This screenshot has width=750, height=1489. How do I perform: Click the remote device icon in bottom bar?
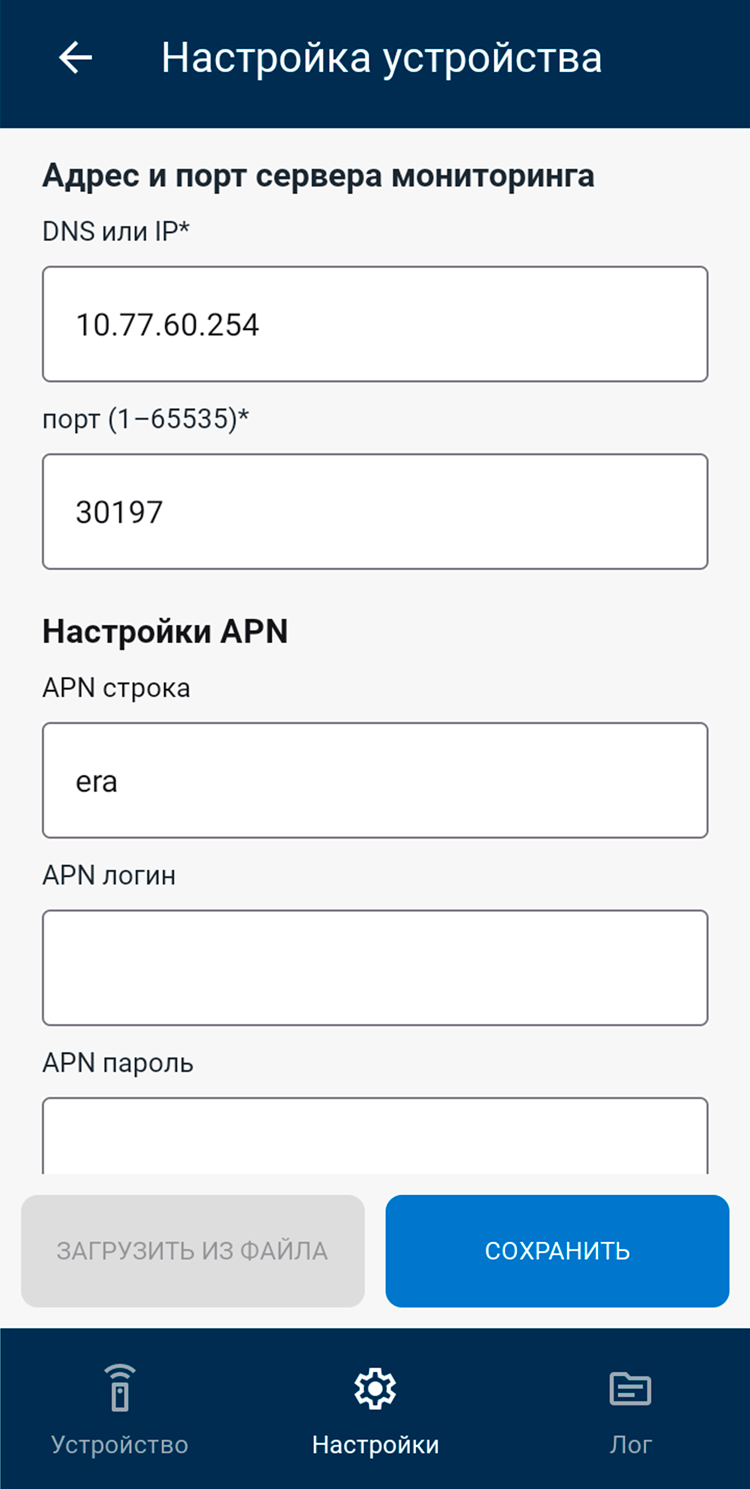[119, 1388]
